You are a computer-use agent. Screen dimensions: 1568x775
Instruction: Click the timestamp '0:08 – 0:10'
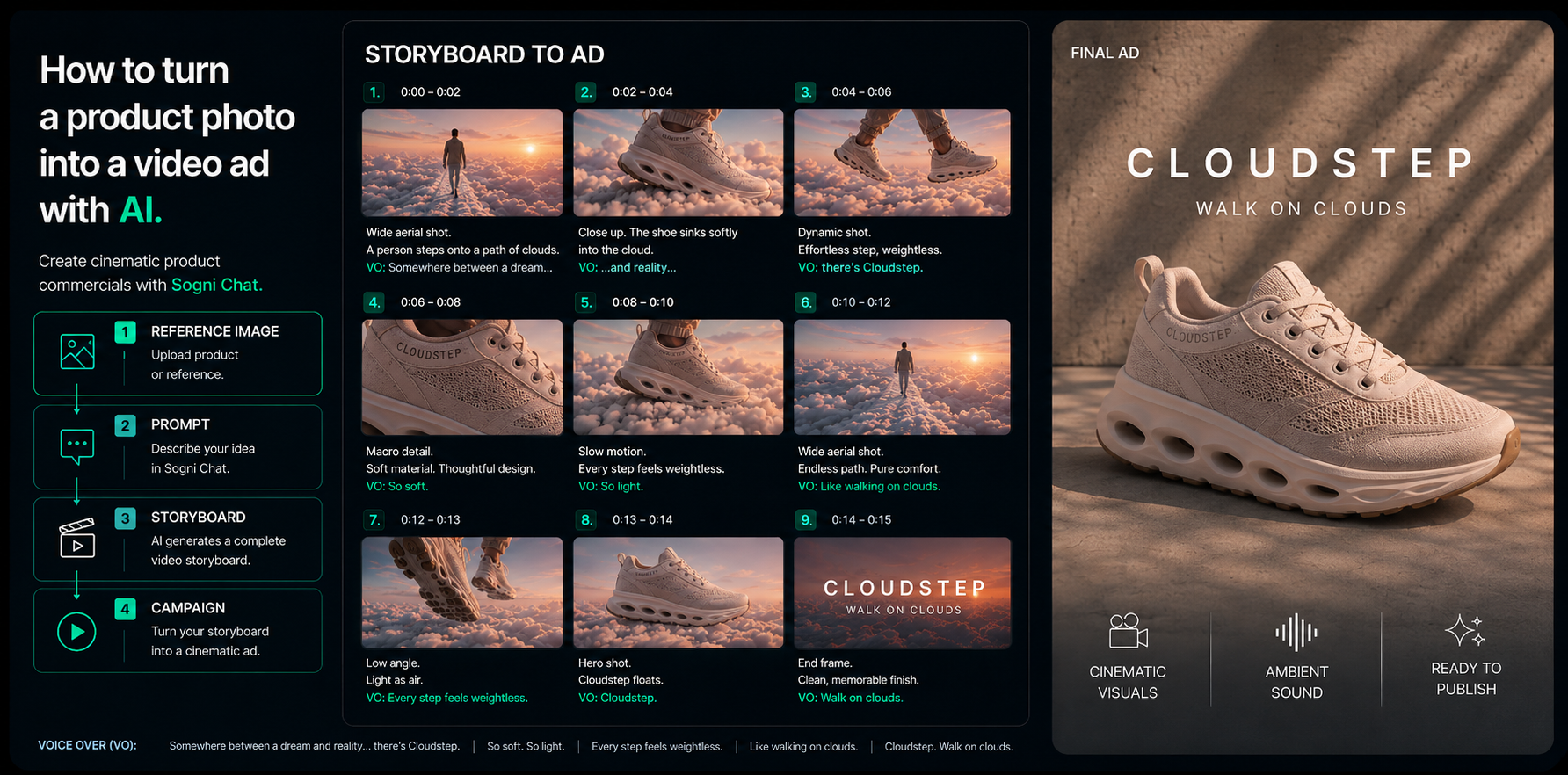coord(642,302)
